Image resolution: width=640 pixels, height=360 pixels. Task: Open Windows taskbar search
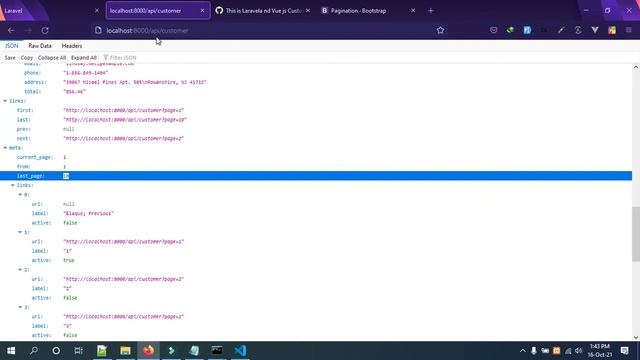pyautogui.click(x=34, y=351)
